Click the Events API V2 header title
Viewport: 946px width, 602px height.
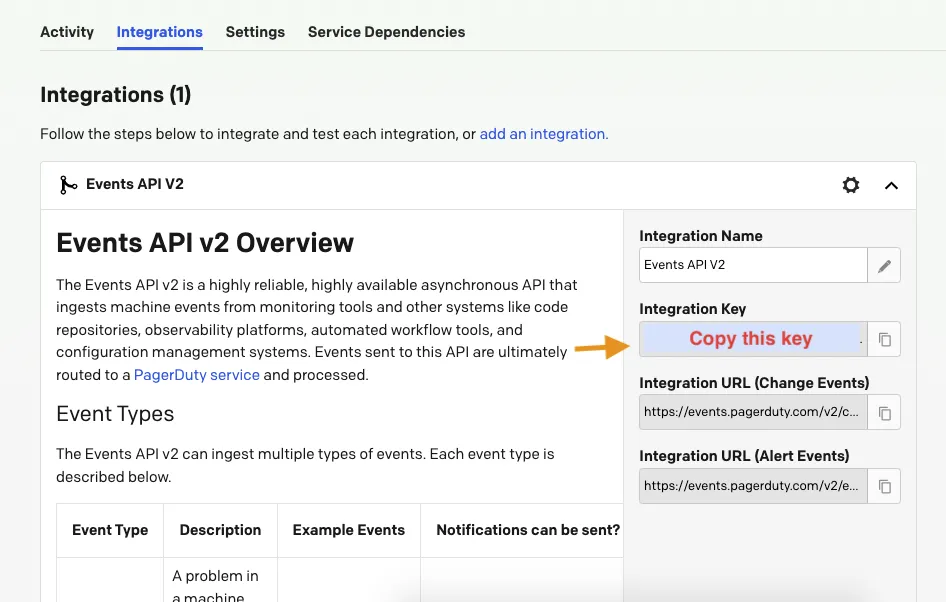coord(135,184)
